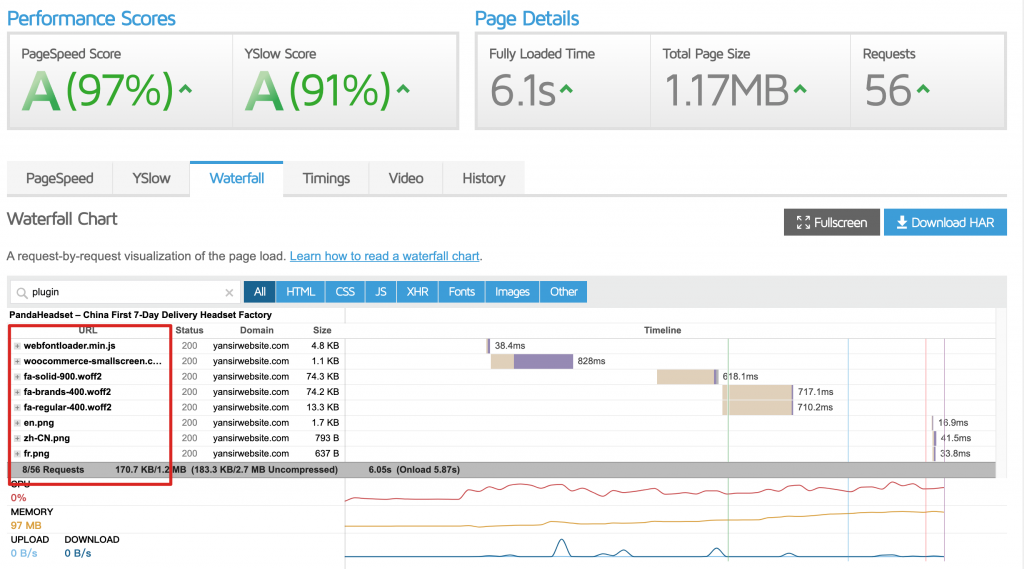
Task: Switch to the PageSpeed tab
Action: point(60,178)
